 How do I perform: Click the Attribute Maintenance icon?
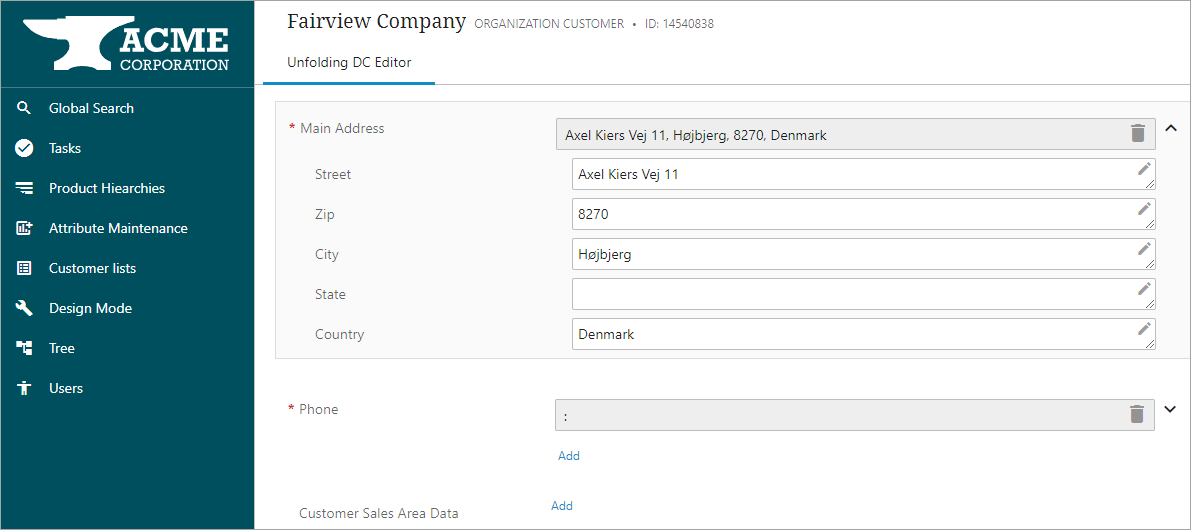coord(25,228)
